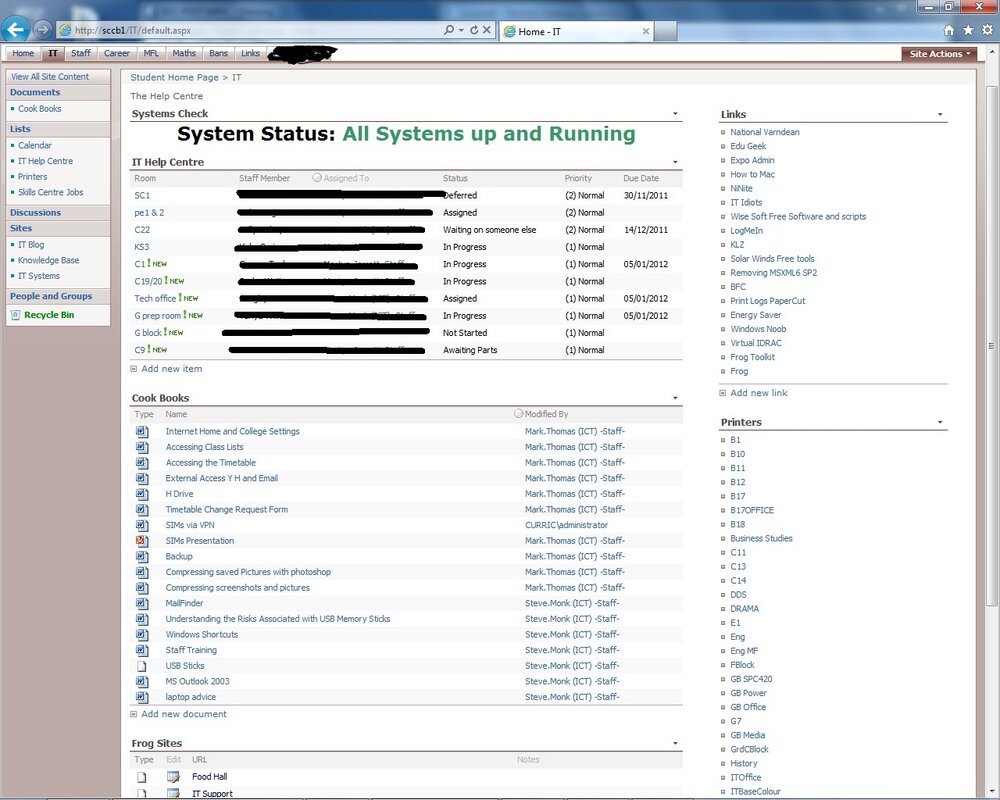Screen dimensions: 1000x800
Task: Open Skills Centre Jobs list link
Action: click(50, 192)
